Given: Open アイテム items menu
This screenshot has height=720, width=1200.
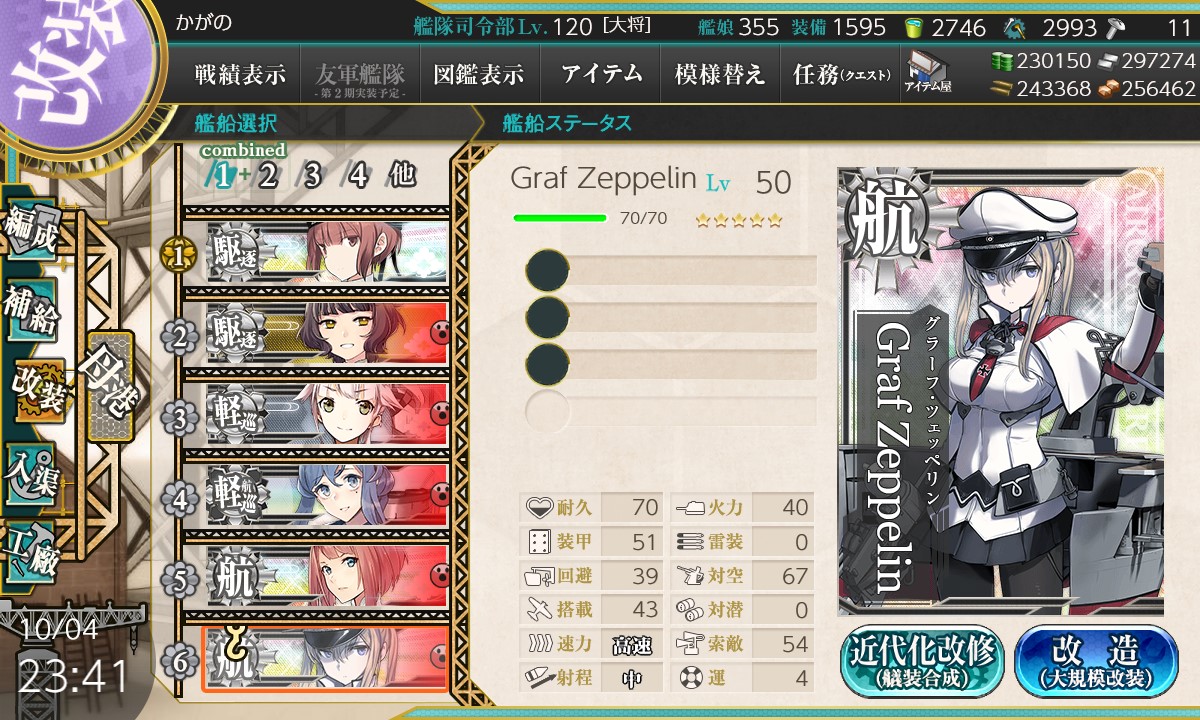Looking at the screenshot, I should (601, 74).
